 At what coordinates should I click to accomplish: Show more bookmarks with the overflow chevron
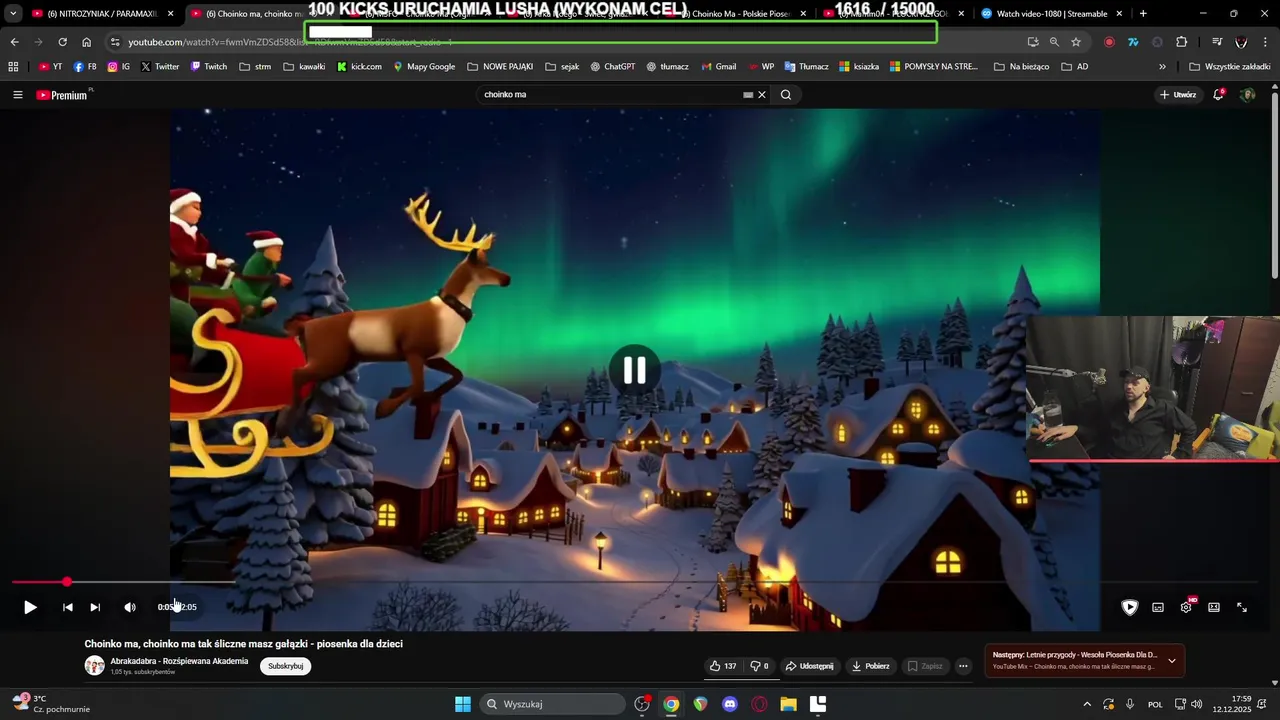click(x=1162, y=67)
